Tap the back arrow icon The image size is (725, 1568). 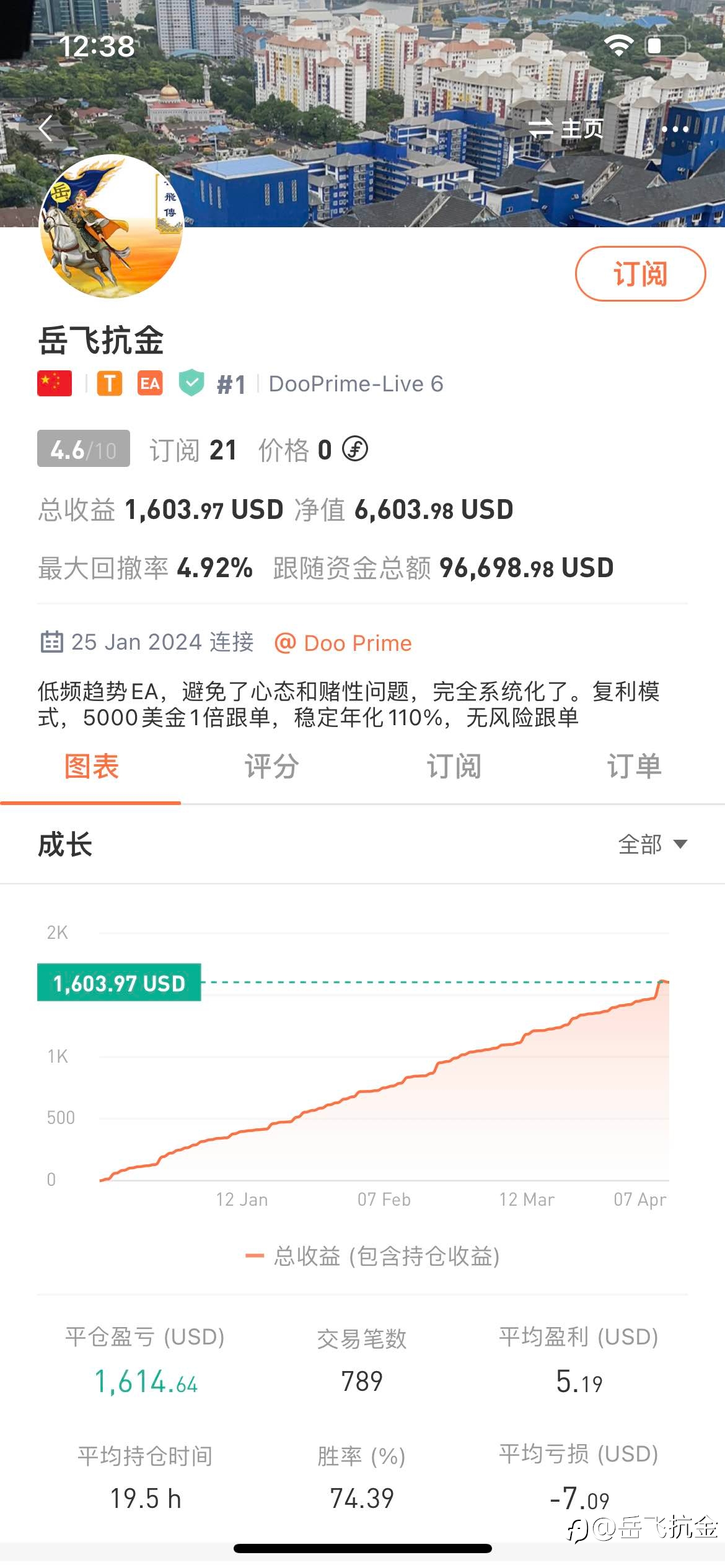coord(45,128)
